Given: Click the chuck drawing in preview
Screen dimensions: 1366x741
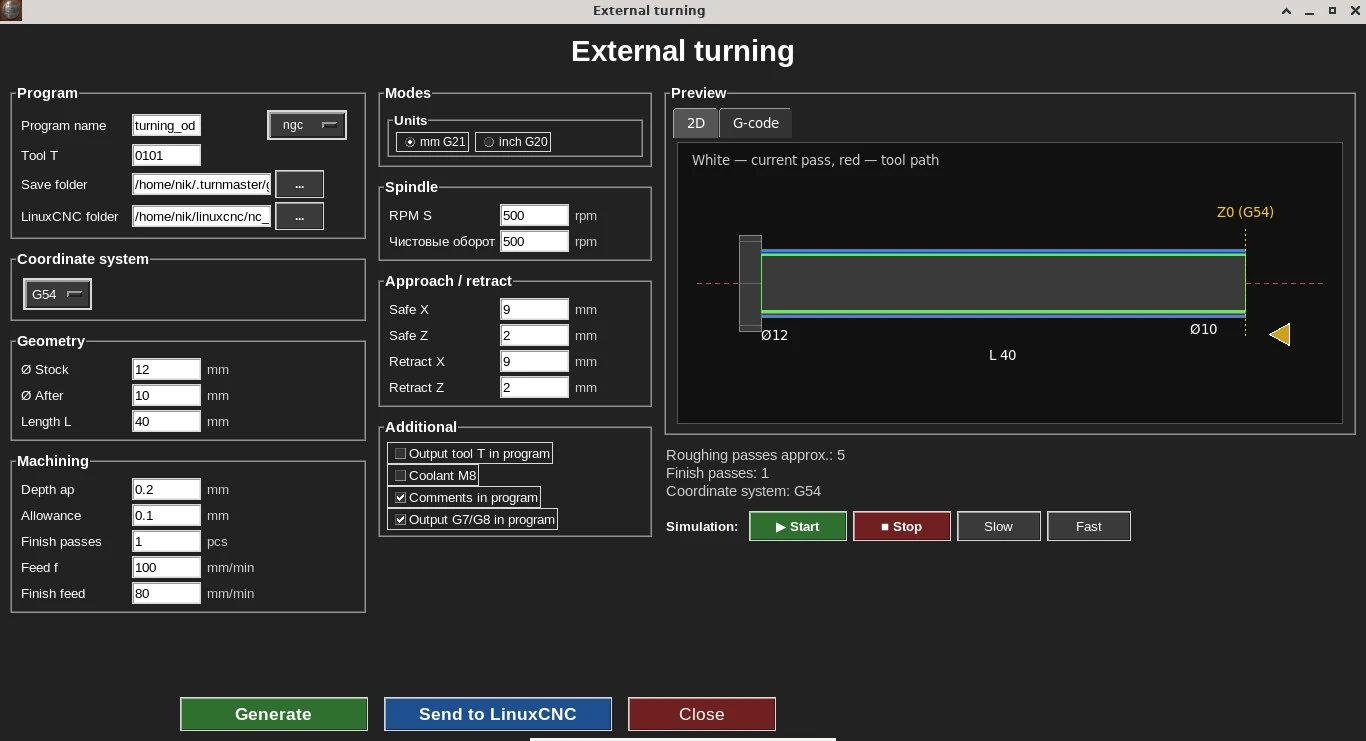Looking at the screenshot, I should coord(750,283).
